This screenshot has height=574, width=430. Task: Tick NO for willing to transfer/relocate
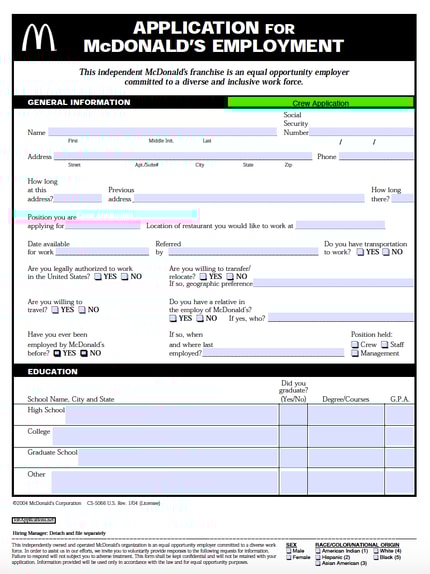[x=230, y=276]
